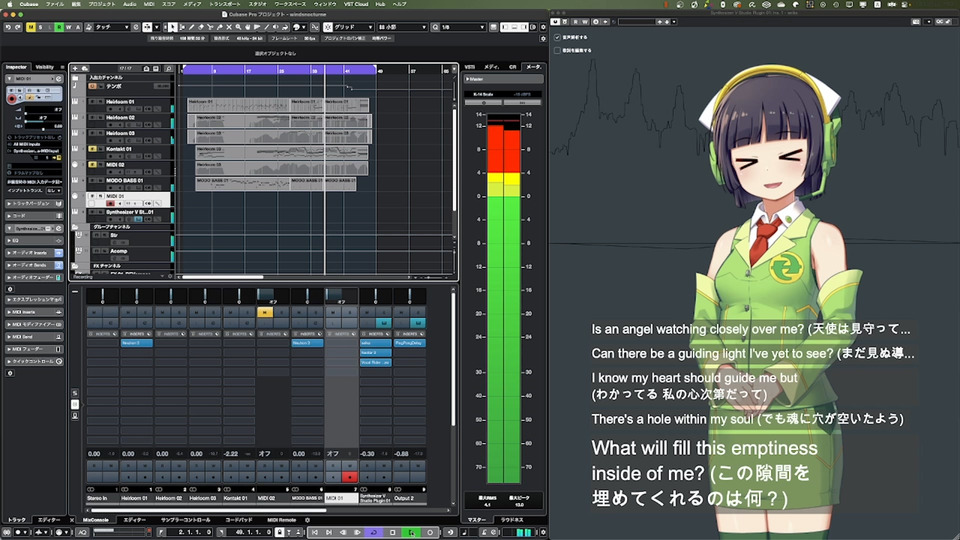Viewport: 960px width, 540px height.
Task: Click the transport Stop button
Action: (x=393, y=532)
